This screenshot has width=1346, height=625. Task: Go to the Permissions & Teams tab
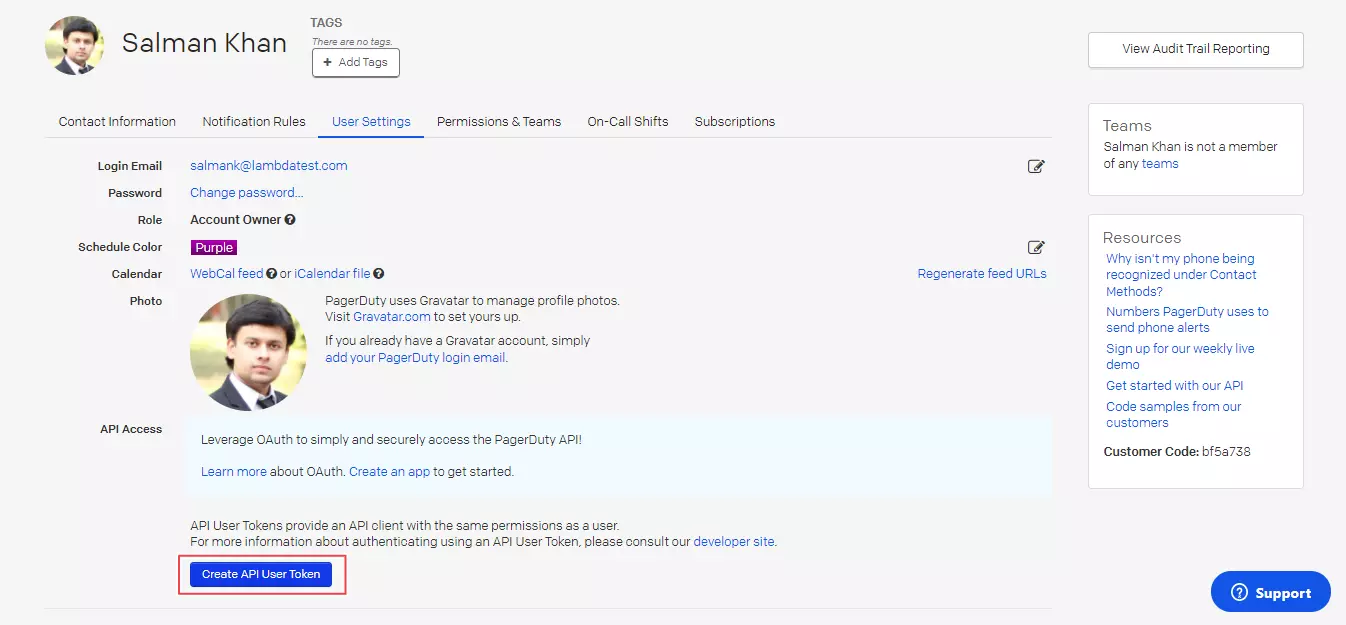pos(499,122)
